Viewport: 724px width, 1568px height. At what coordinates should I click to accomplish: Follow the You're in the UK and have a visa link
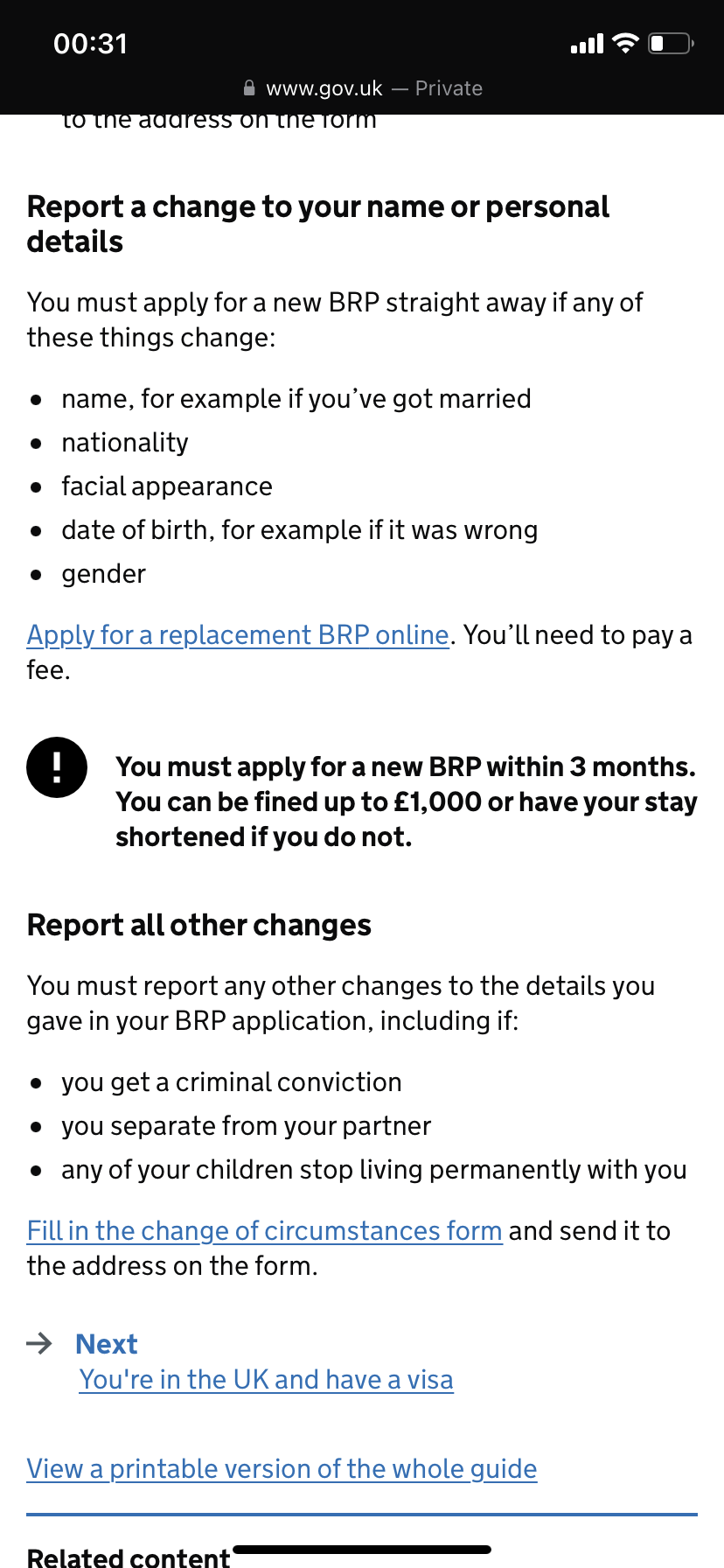266,1379
